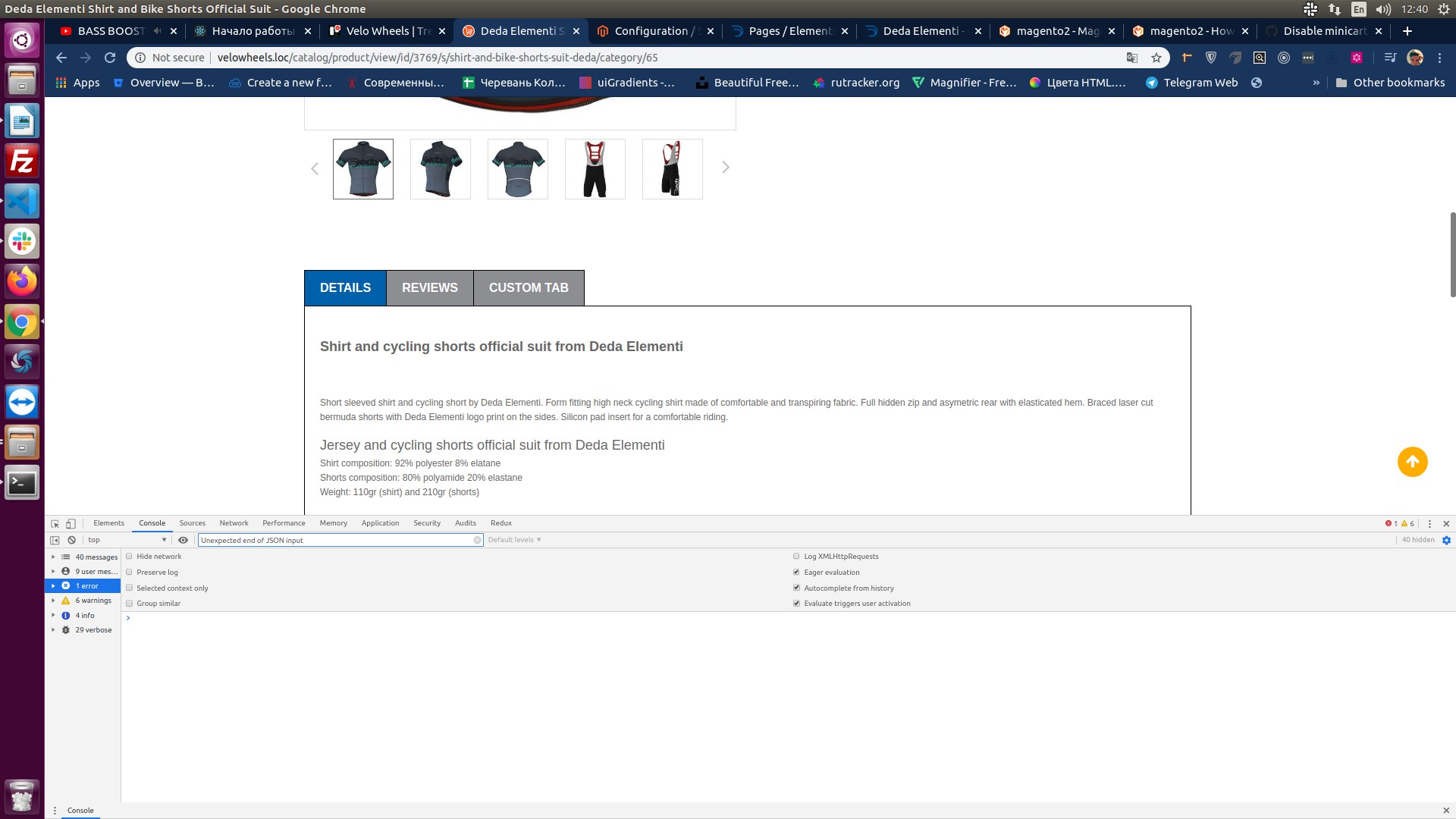Expand the 9 user messages group
The width and height of the screenshot is (1456, 819).
point(53,571)
